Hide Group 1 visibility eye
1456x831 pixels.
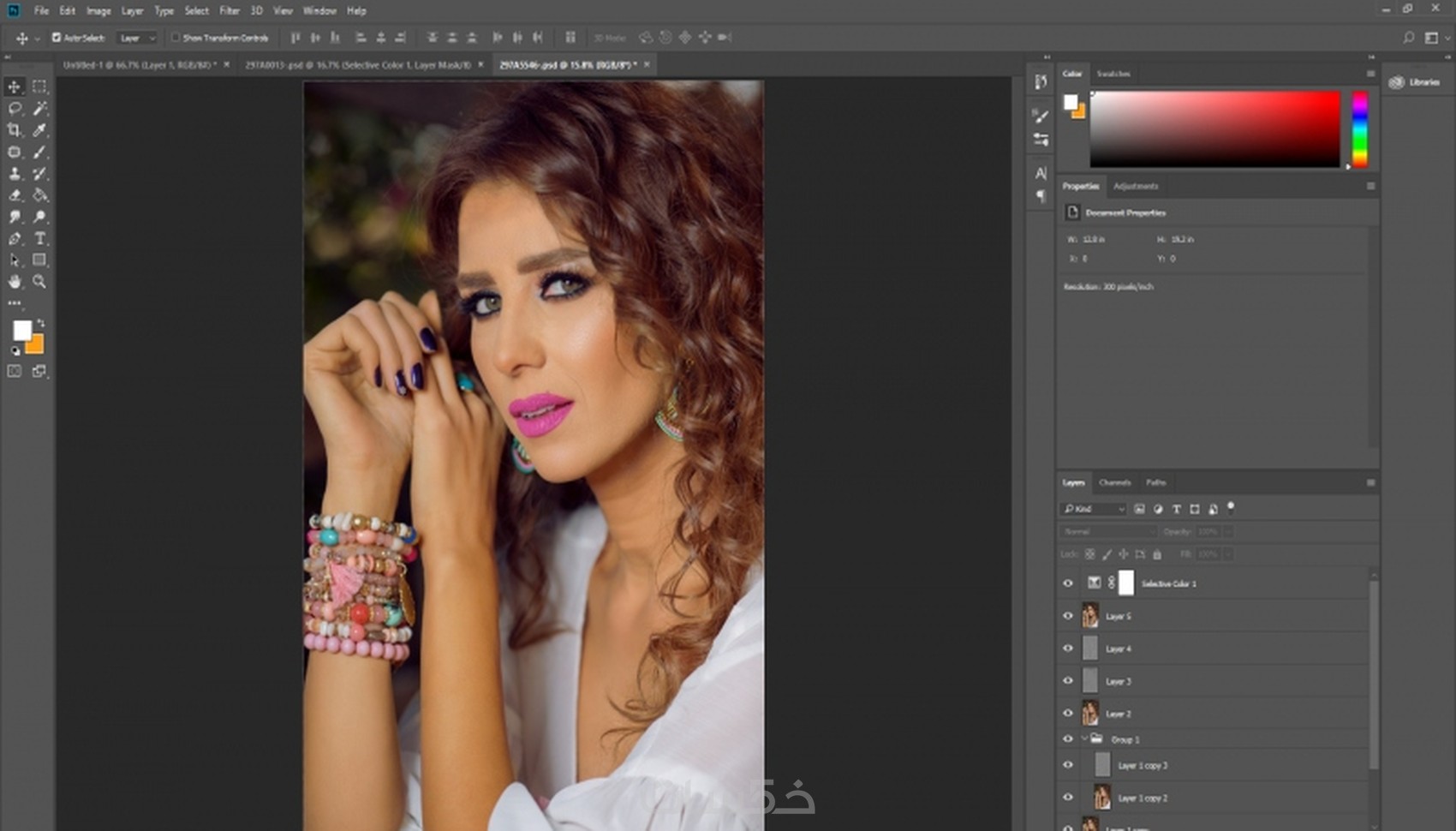(1068, 739)
